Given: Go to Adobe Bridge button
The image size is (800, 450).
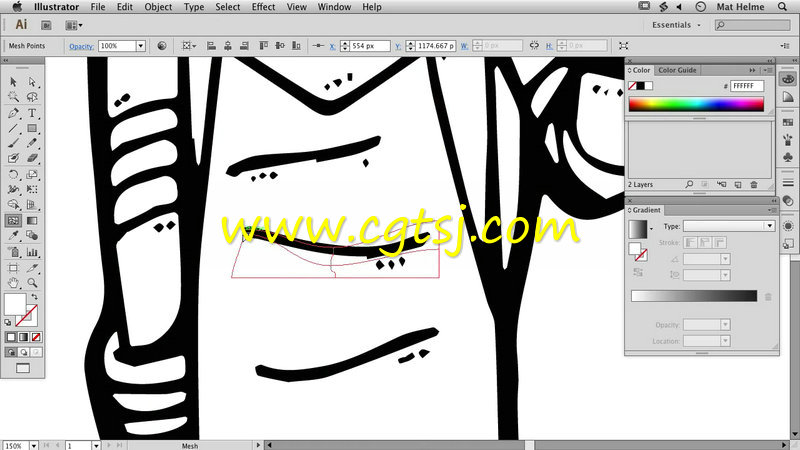Looking at the screenshot, I should point(46,25).
